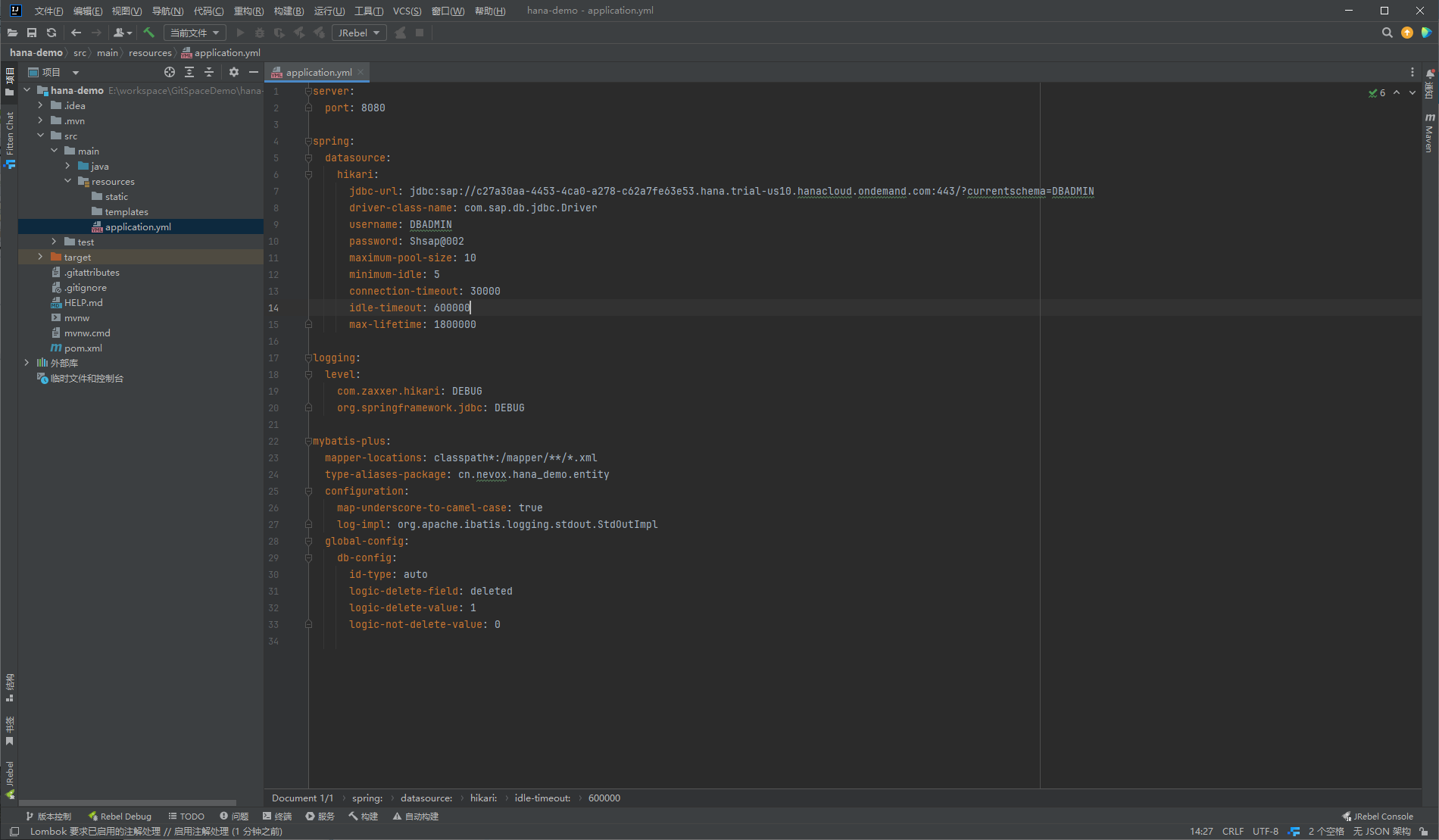Expand the java folder

pyautogui.click(x=68, y=166)
